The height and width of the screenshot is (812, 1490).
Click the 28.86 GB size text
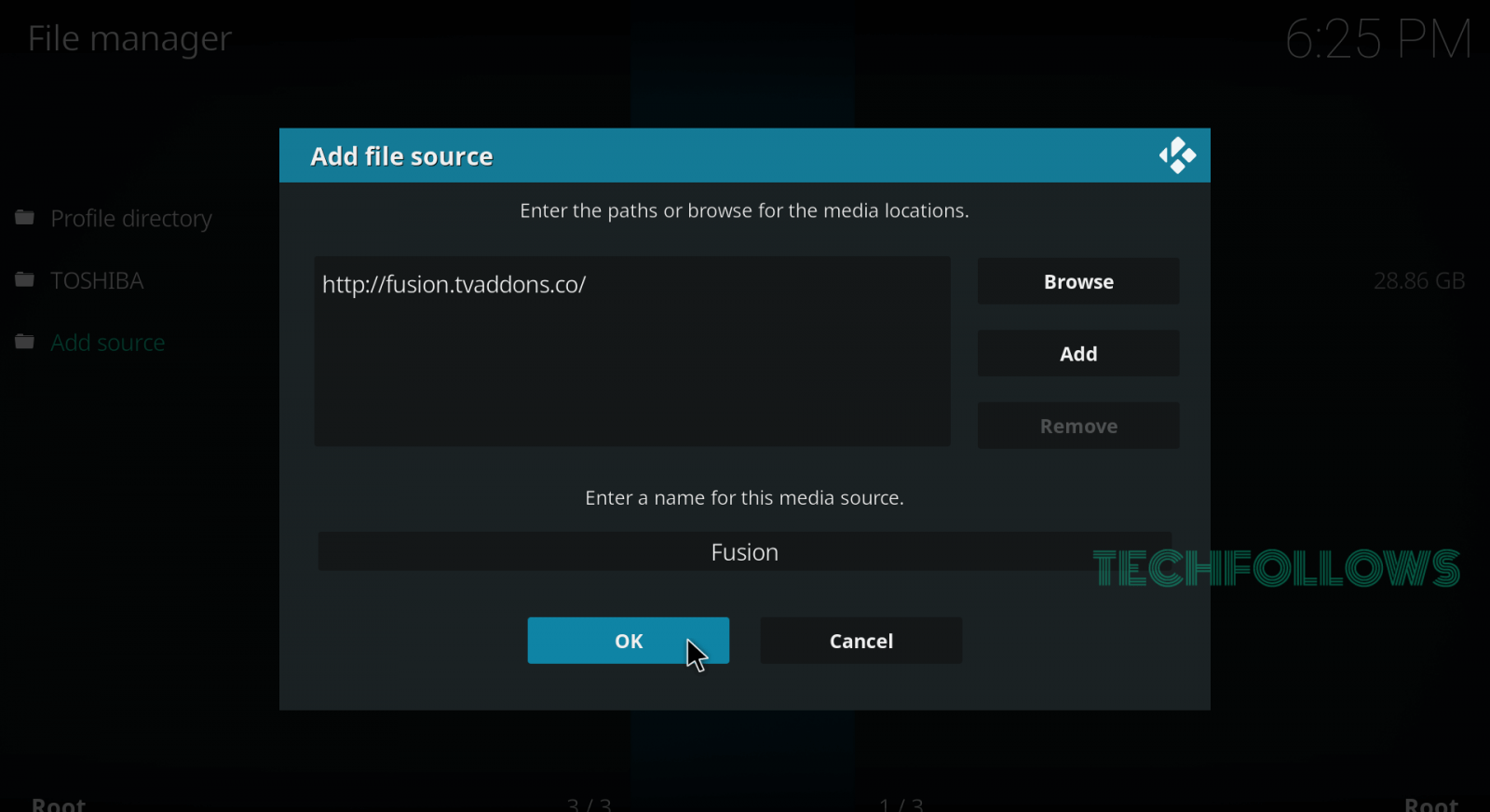[x=1419, y=280]
